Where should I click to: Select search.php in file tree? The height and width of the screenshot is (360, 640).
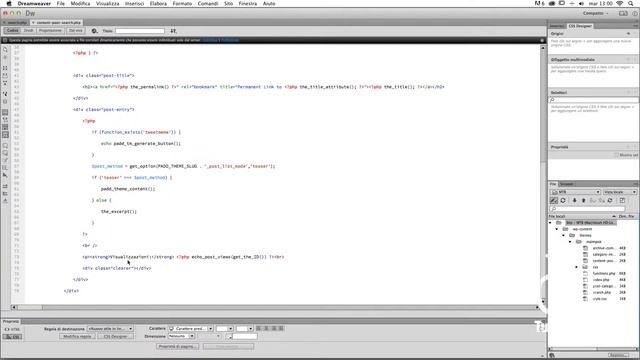(602, 293)
